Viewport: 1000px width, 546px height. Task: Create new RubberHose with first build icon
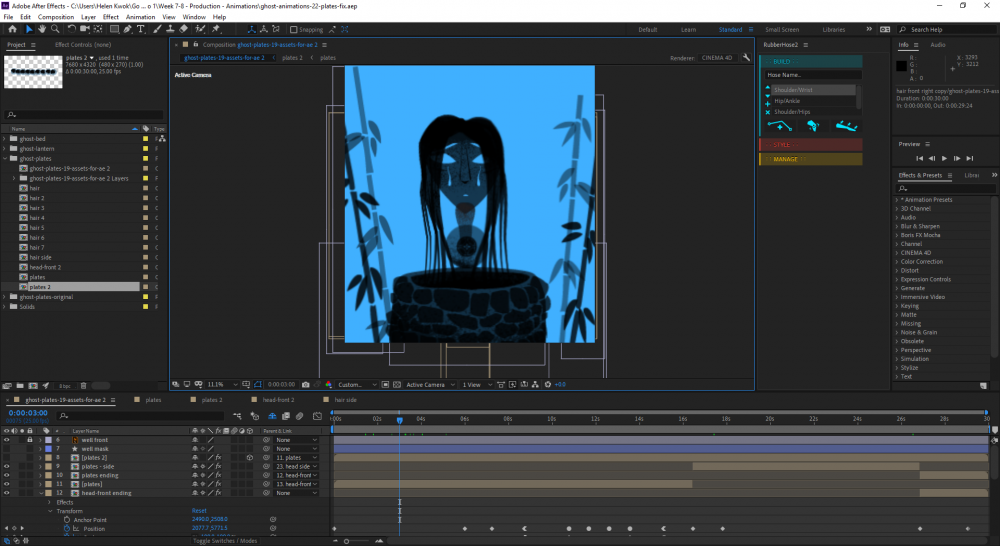click(781, 126)
